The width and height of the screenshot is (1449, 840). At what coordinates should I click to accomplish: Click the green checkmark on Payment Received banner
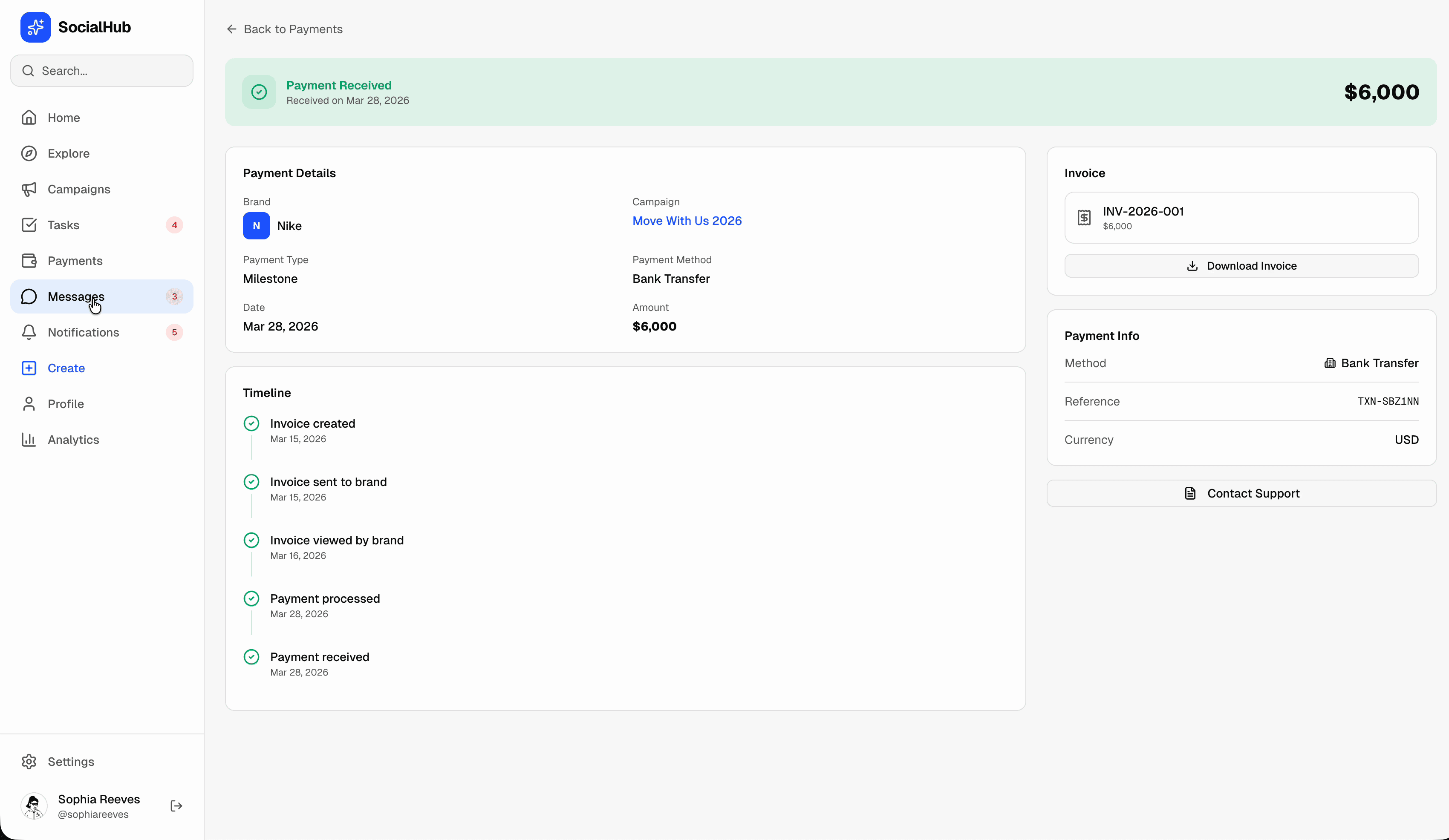258,92
